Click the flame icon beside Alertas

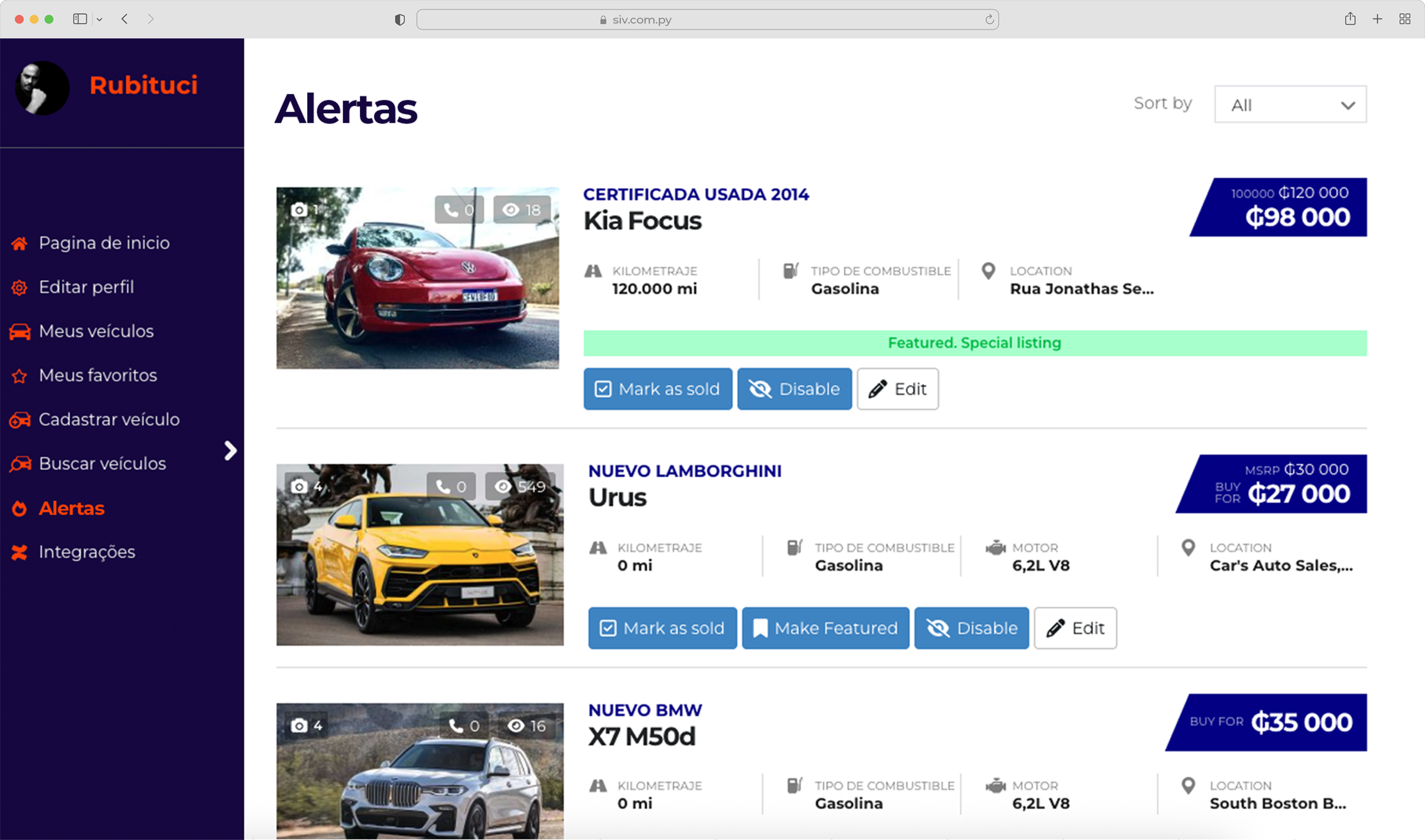19,508
